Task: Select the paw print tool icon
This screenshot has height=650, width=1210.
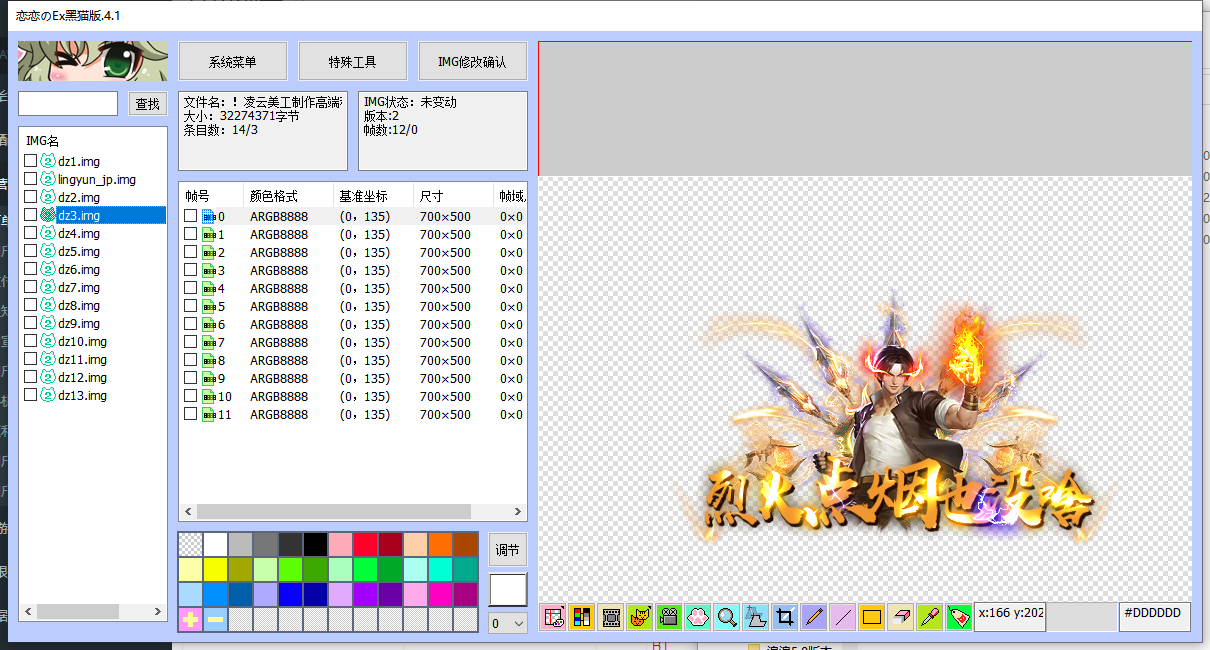Action: pyautogui.click(x=696, y=617)
